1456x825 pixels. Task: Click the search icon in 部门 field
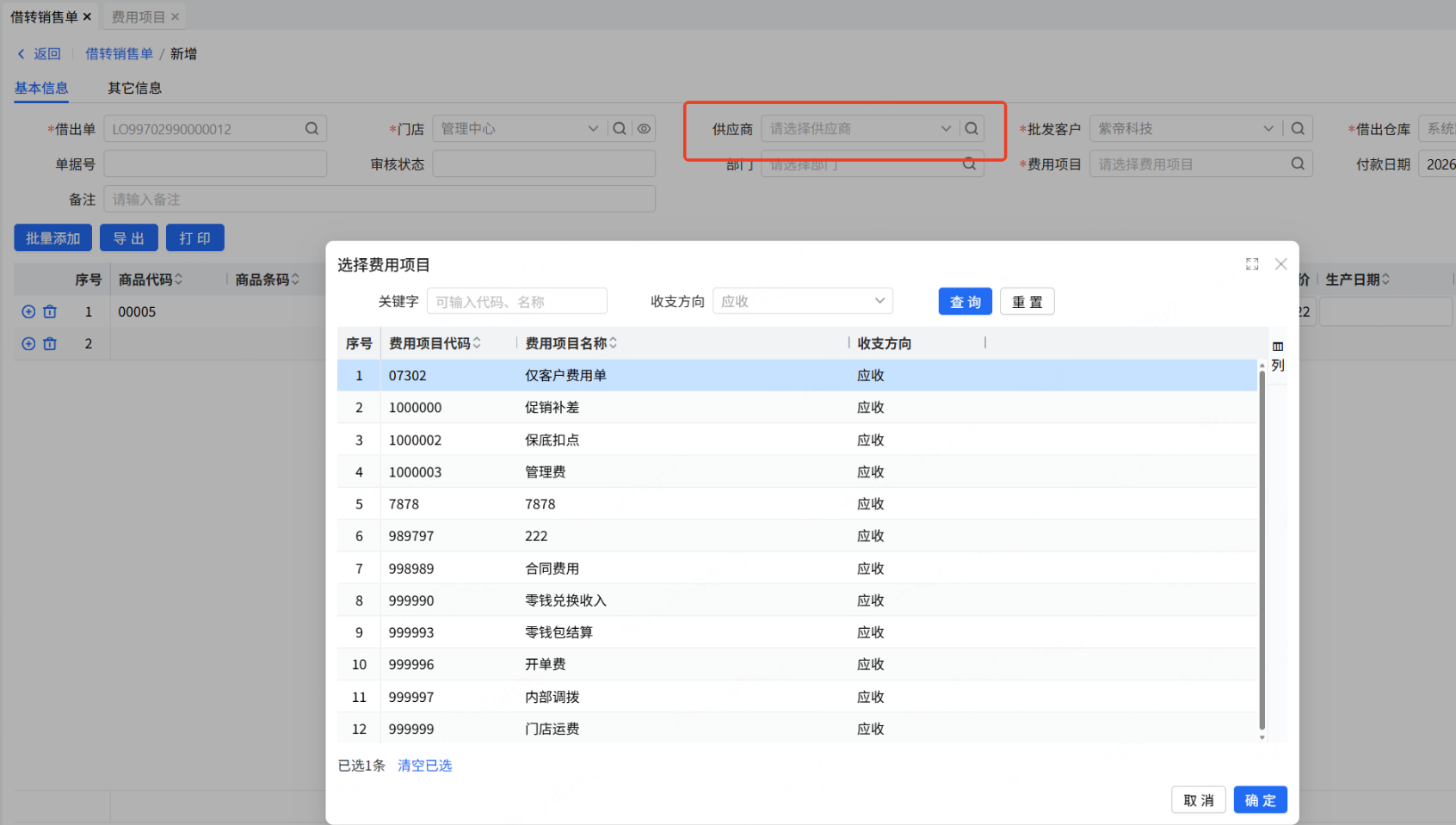[x=970, y=163]
